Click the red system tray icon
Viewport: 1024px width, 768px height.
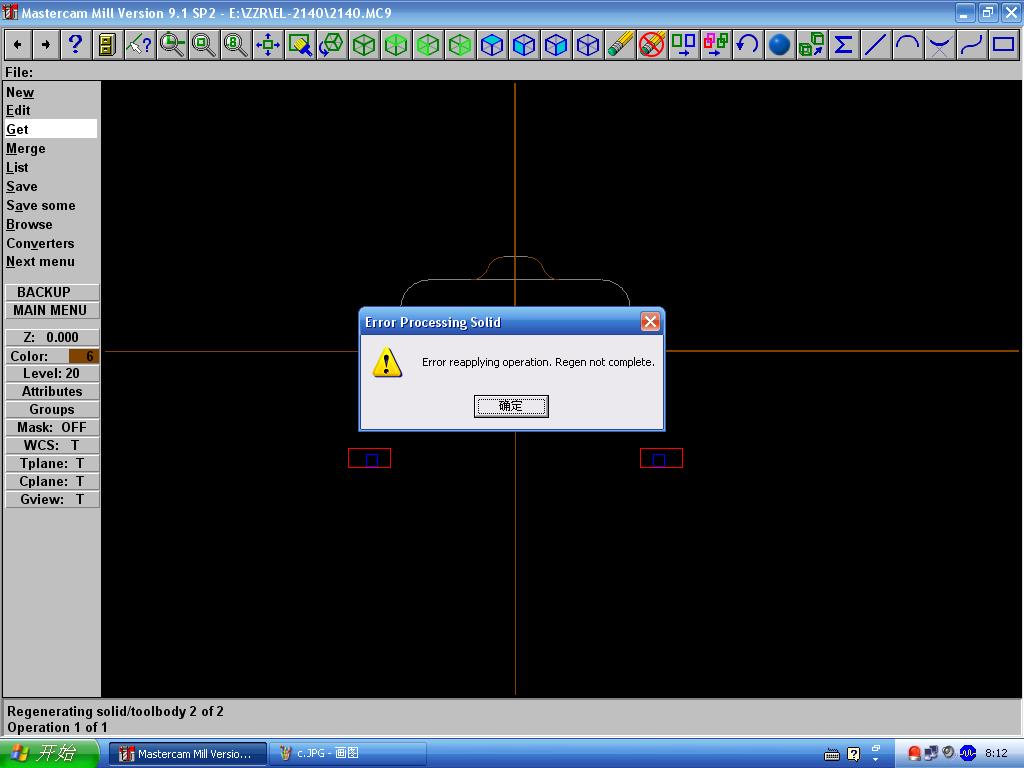tap(914, 754)
